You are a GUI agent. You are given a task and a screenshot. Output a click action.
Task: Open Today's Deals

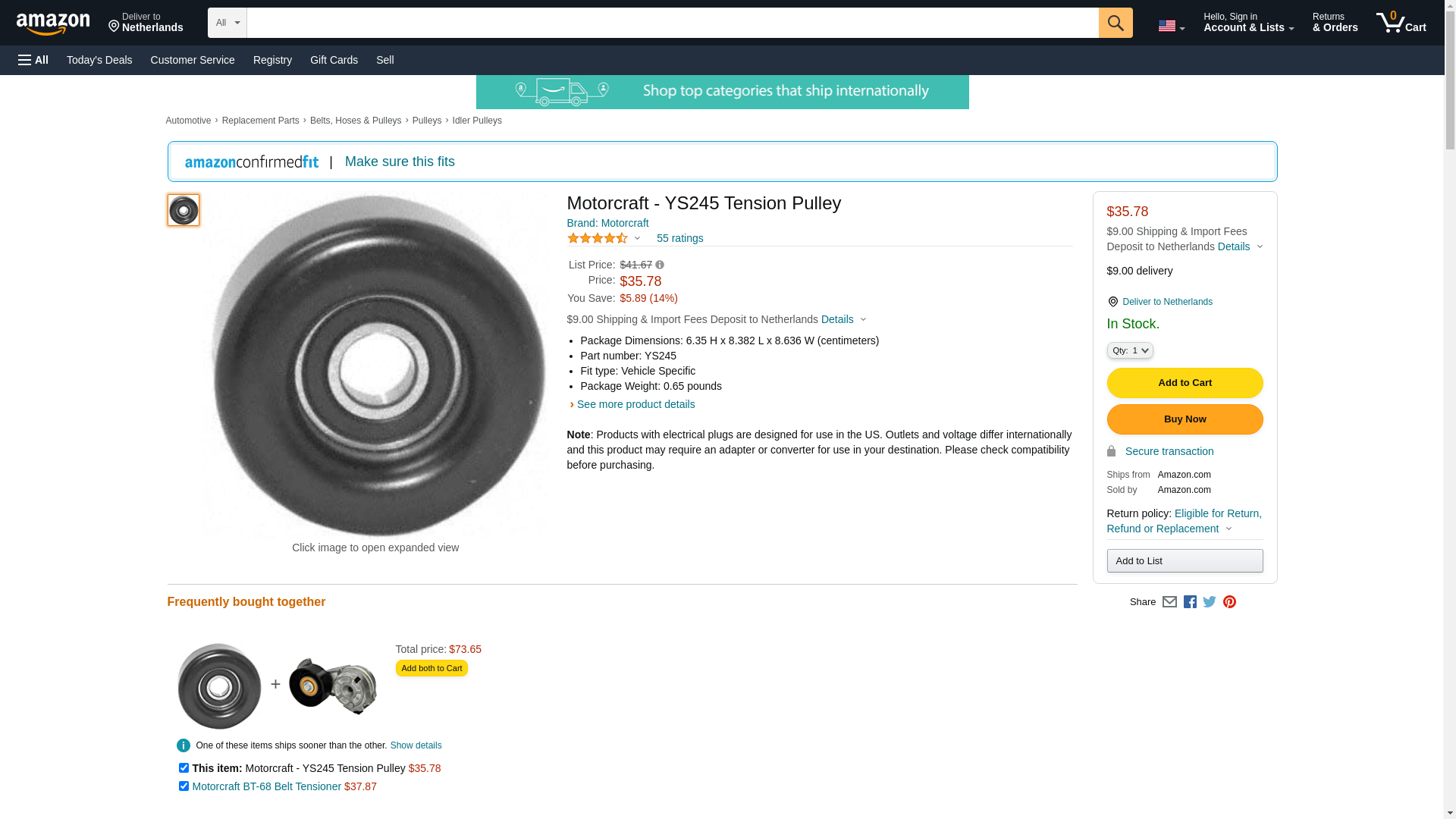99,60
